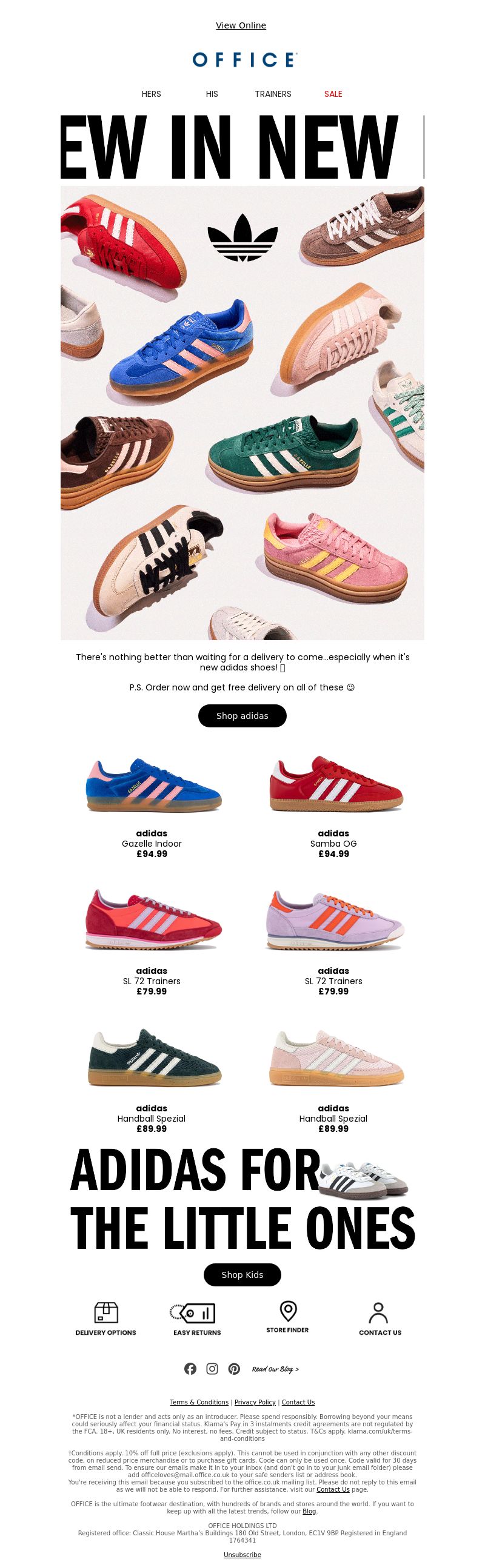
Task: Open the Instagram icon link
Action: (x=212, y=1368)
